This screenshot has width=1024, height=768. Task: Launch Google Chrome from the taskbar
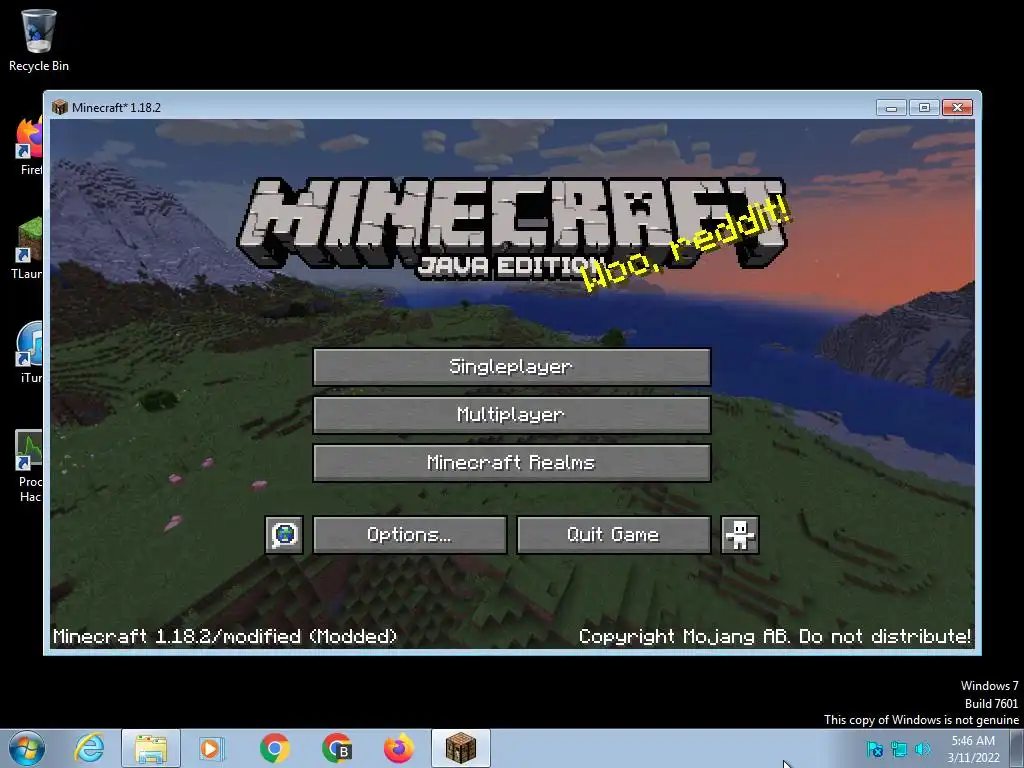(274, 748)
